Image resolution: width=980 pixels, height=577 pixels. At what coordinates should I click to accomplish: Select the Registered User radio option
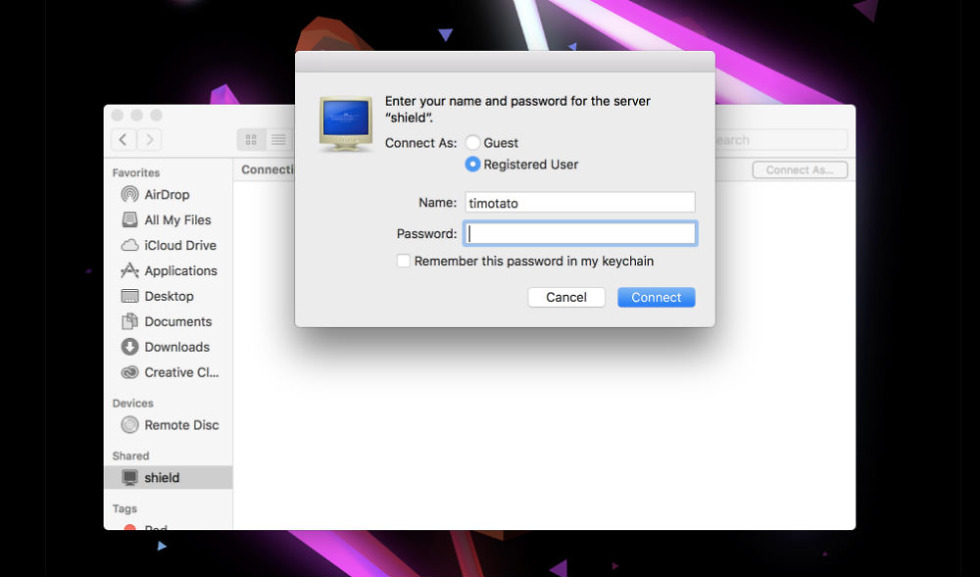tap(473, 164)
